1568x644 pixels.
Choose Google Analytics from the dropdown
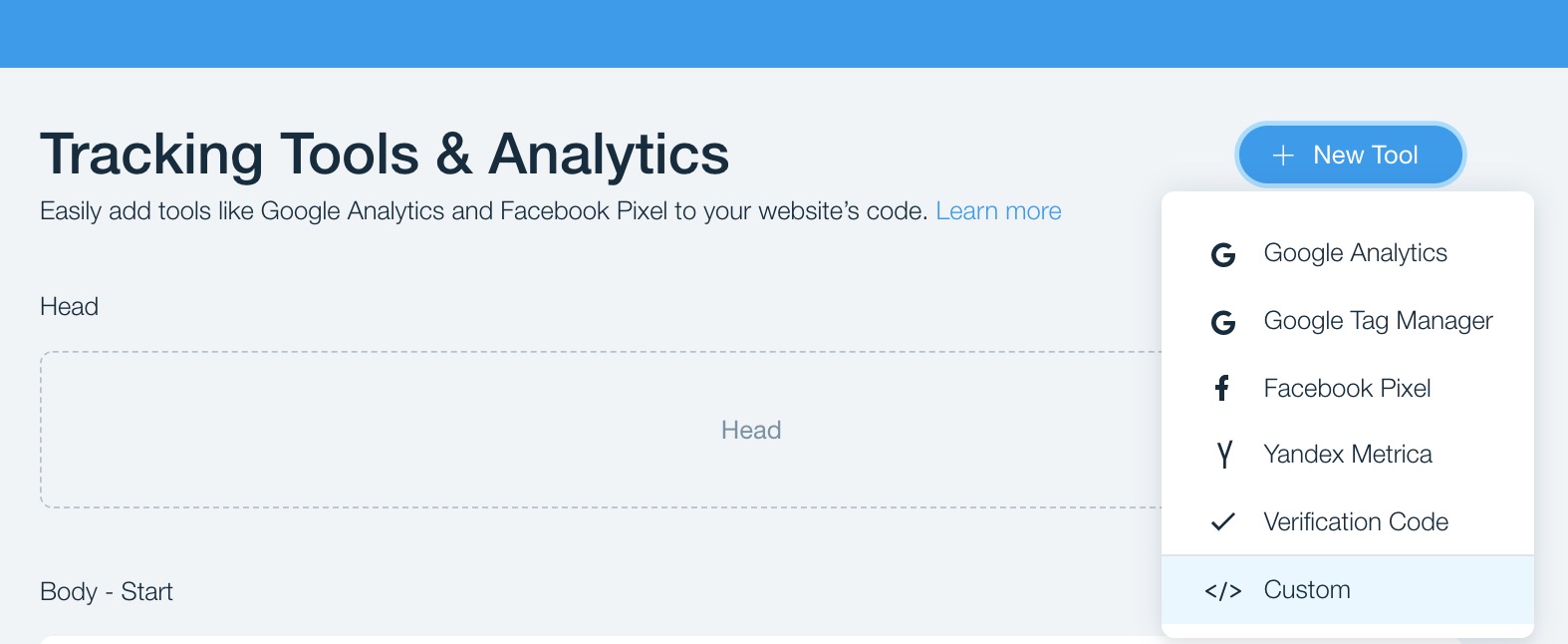(1355, 253)
